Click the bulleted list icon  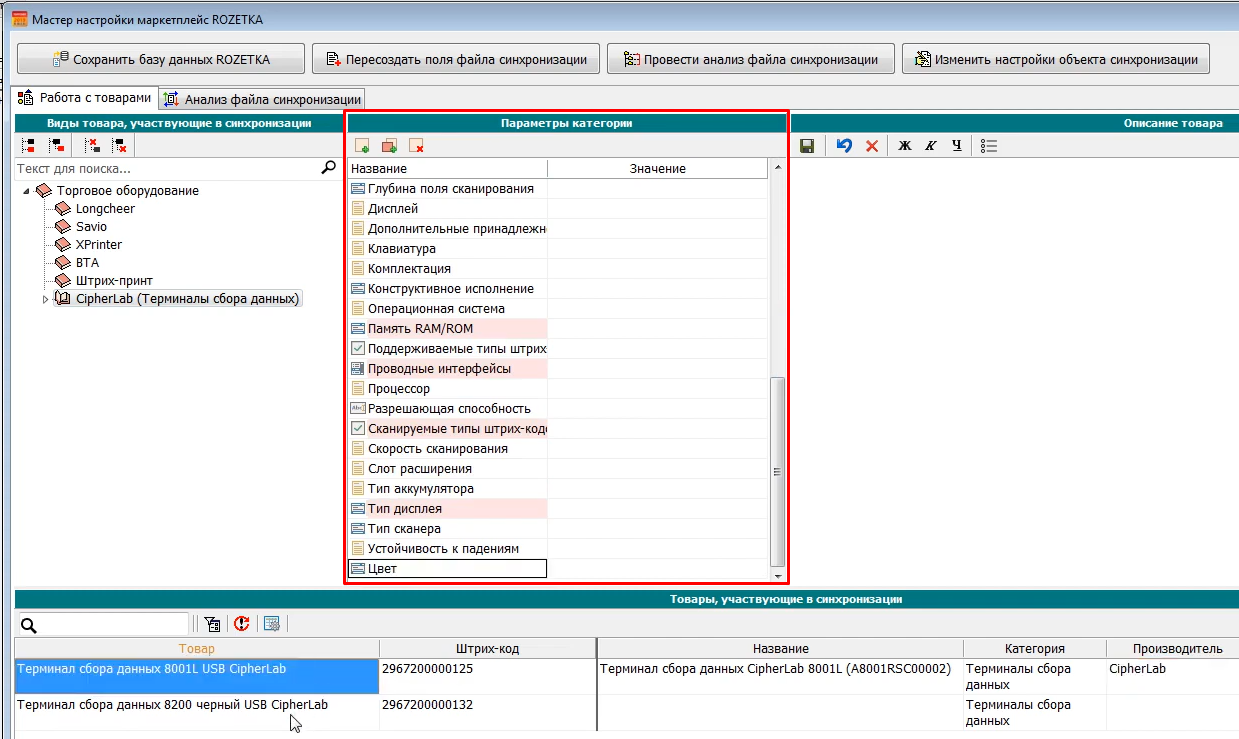pyautogui.click(x=989, y=146)
